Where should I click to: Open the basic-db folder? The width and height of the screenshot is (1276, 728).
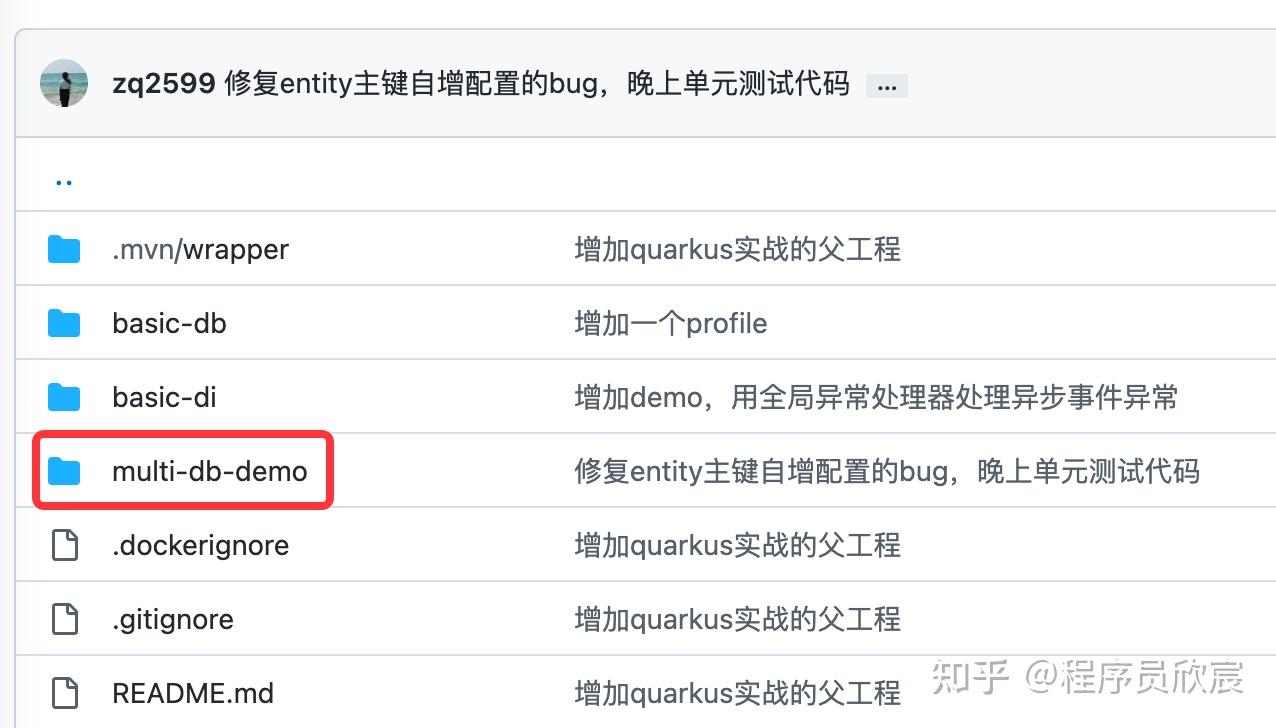(169, 323)
